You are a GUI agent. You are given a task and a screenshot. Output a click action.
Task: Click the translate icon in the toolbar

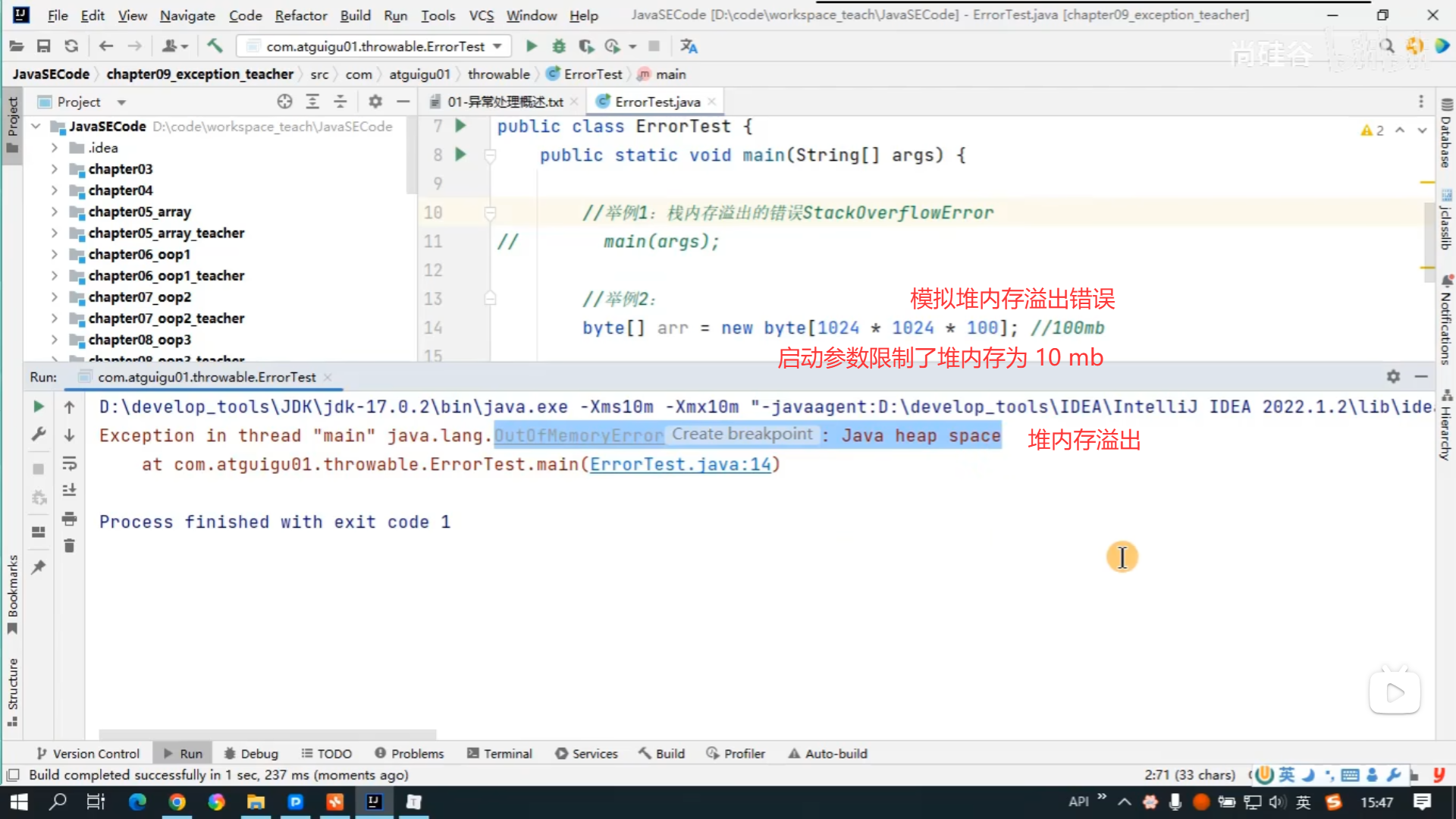pos(689,46)
